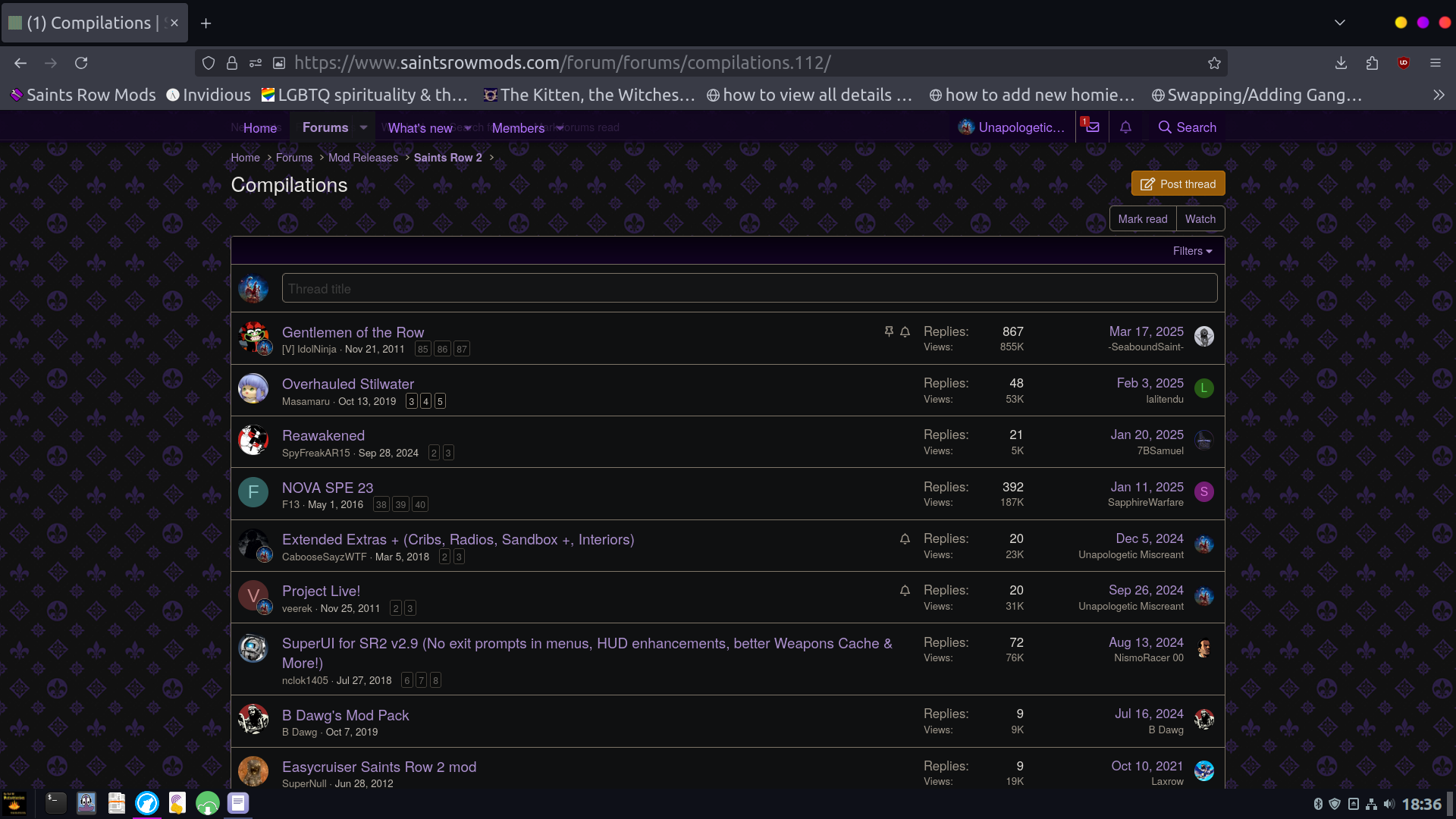Viewport: 1456px width, 819px height.
Task: Open the Members nav item
Action: pos(518,128)
